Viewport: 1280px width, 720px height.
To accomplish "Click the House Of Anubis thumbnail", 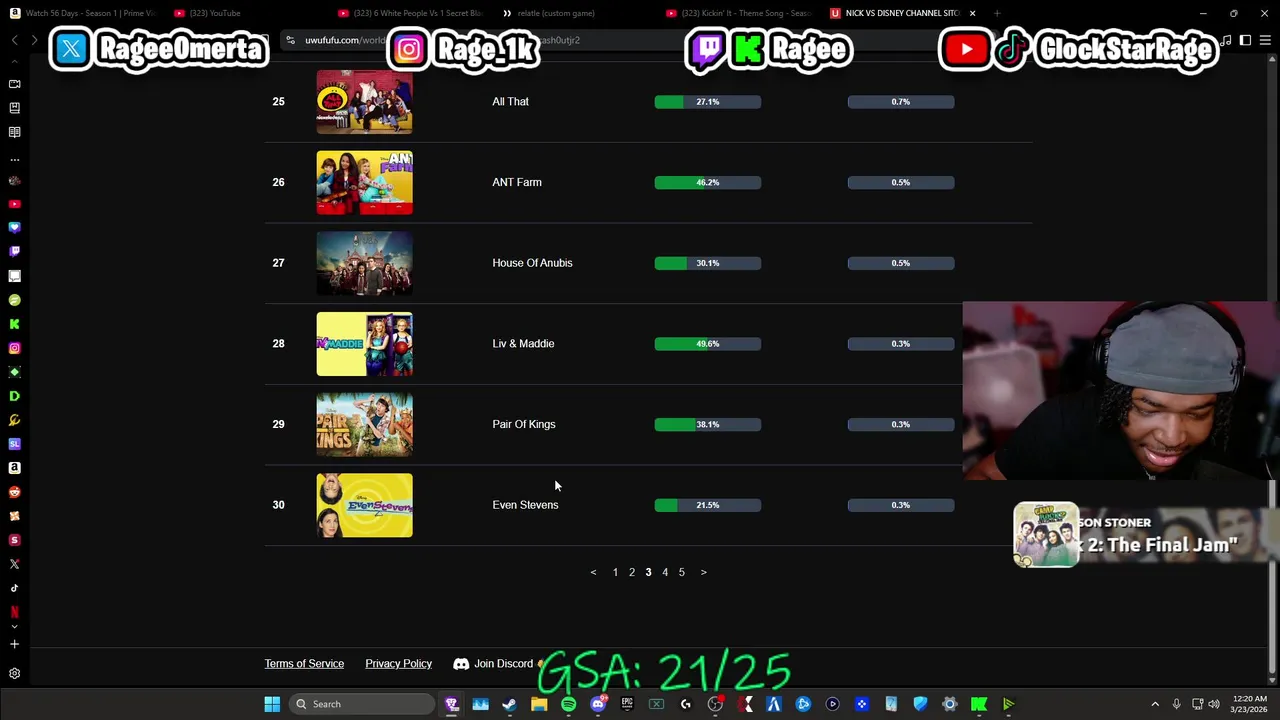I will [x=364, y=263].
